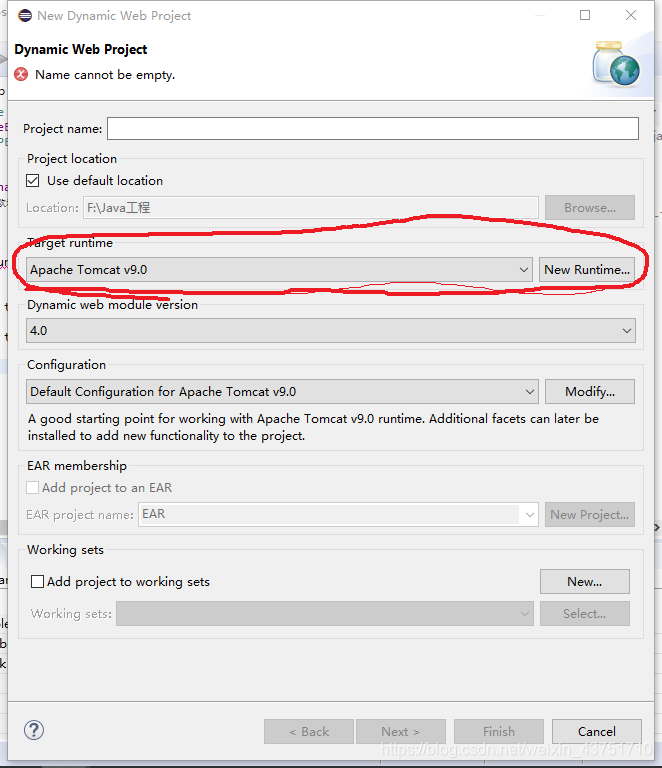Image resolution: width=662 pixels, height=768 pixels.
Task: Click the Browse... button
Action: coord(590,208)
